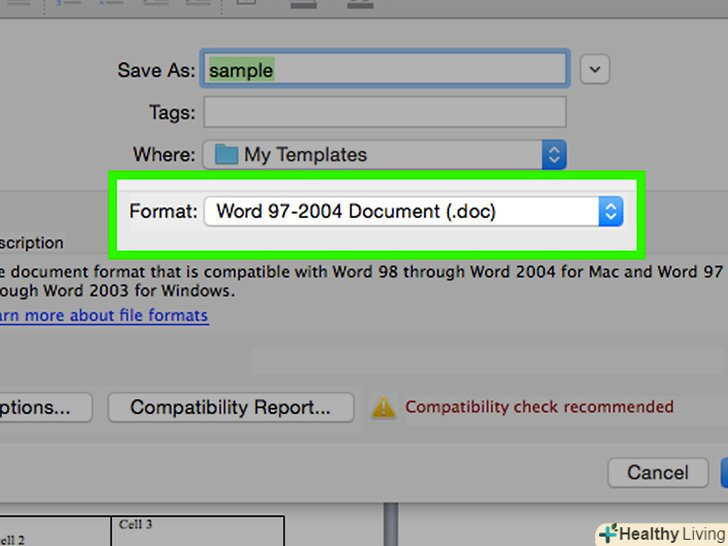Click table Cell 3 in the document
This screenshot has height=546, width=728.
click(197, 531)
